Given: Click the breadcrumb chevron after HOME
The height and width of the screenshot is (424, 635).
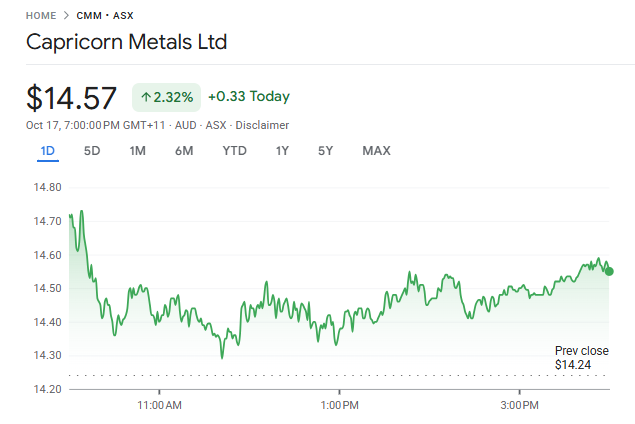Looking at the screenshot, I should pyautogui.click(x=66, y=16).
